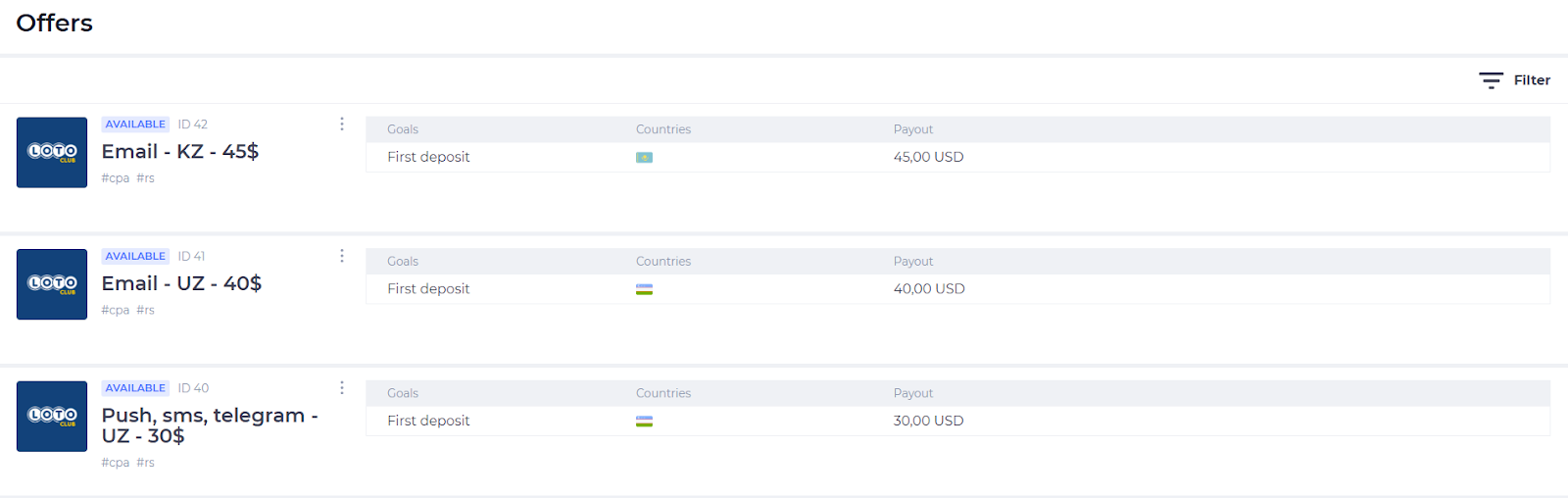Click the Loto Club logo for offer ID 40
The image size is (1568, 498).
(x=52, y=416)
